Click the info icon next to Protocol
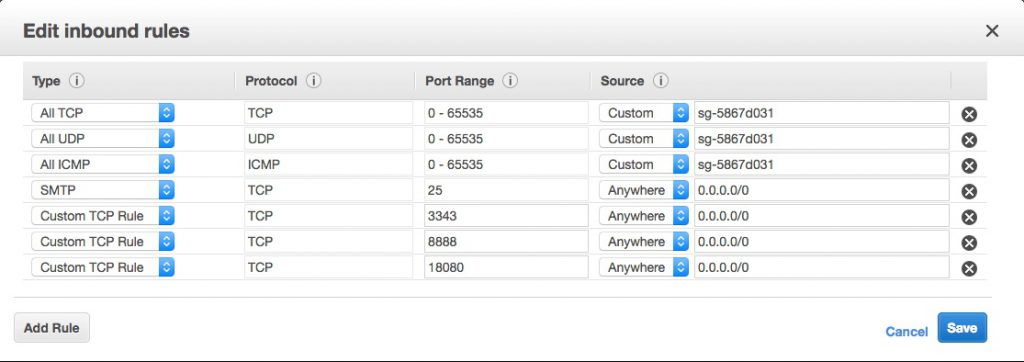 [x=314, y=81]
